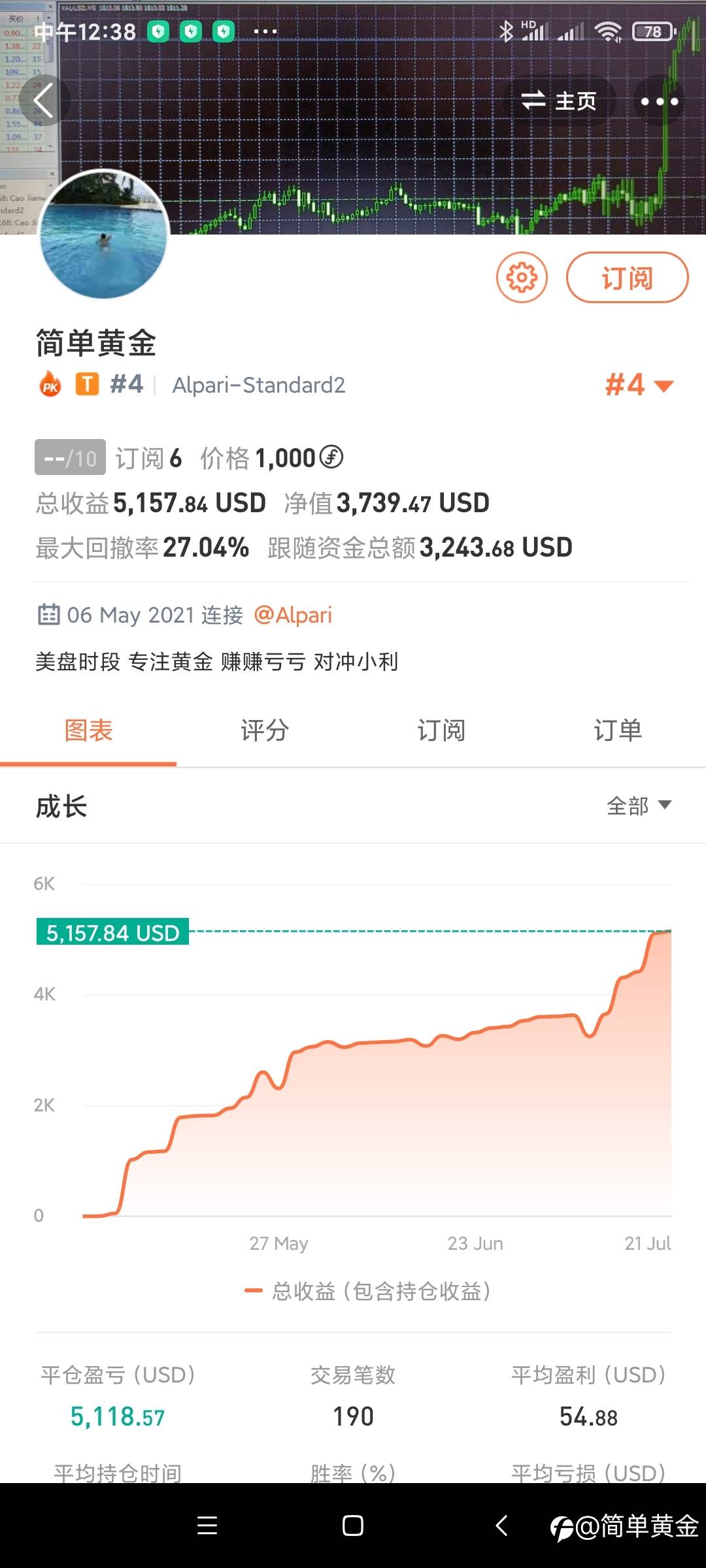Viewport: 706px width, 1568px height.
Task: Open the 全部 time range dropdown
Action: tap(639, 806)
